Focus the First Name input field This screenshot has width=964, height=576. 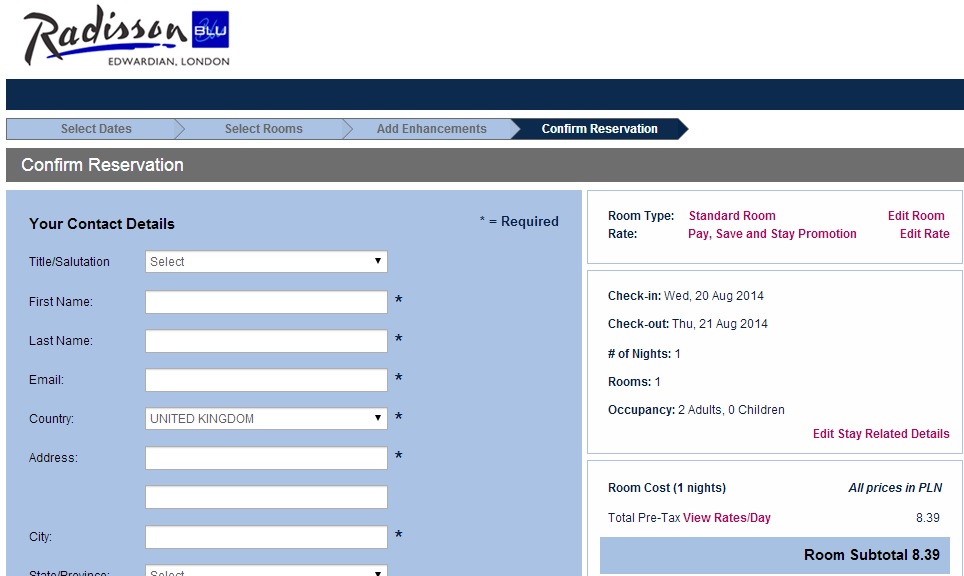pos(266,302)
